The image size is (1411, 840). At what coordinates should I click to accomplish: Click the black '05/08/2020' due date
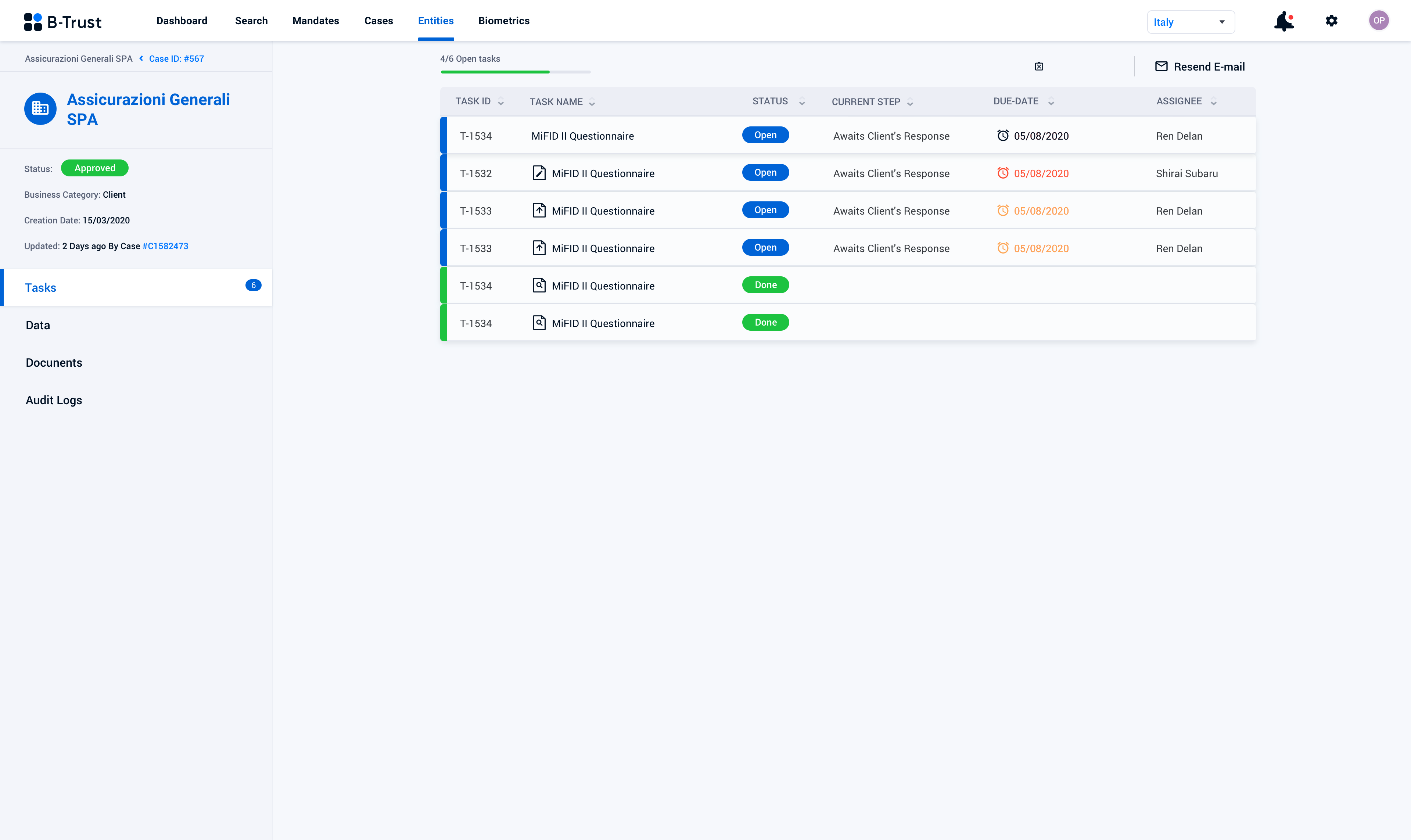click(x=1041, y=136)
